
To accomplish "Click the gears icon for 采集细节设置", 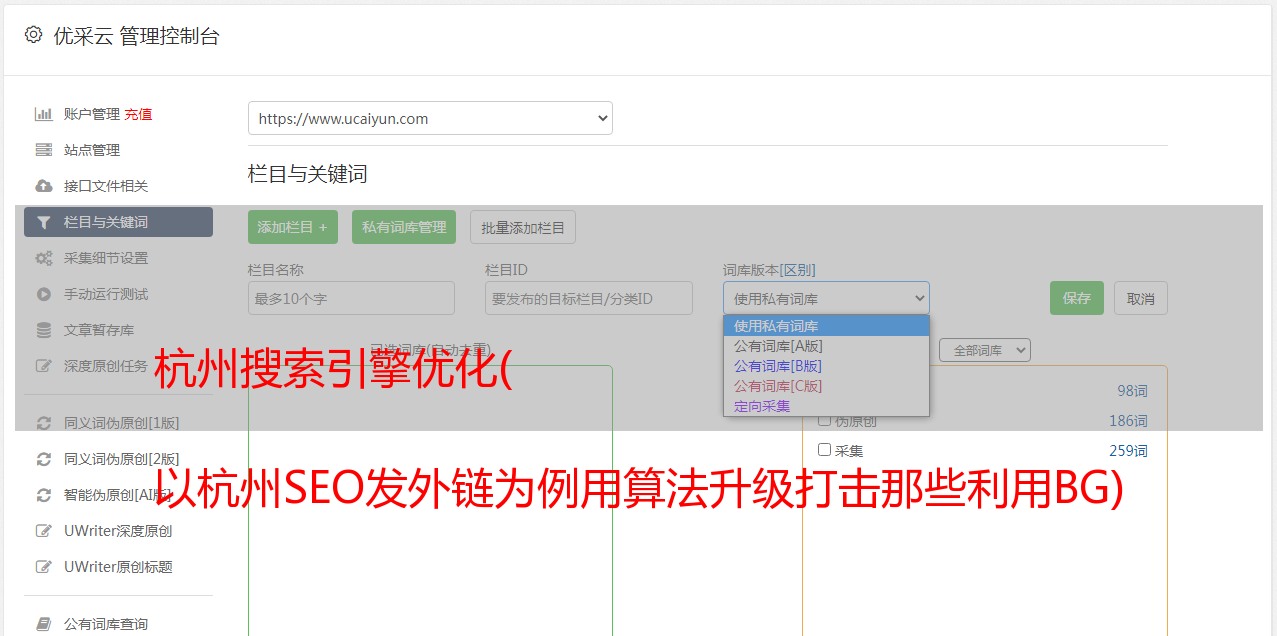I will point(43,258).
